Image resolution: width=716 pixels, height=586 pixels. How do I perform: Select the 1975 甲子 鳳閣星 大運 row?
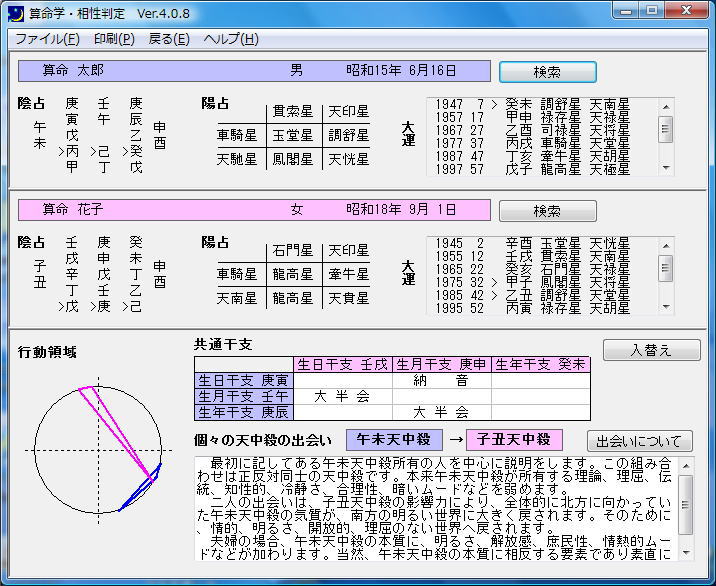pos(532,282)
